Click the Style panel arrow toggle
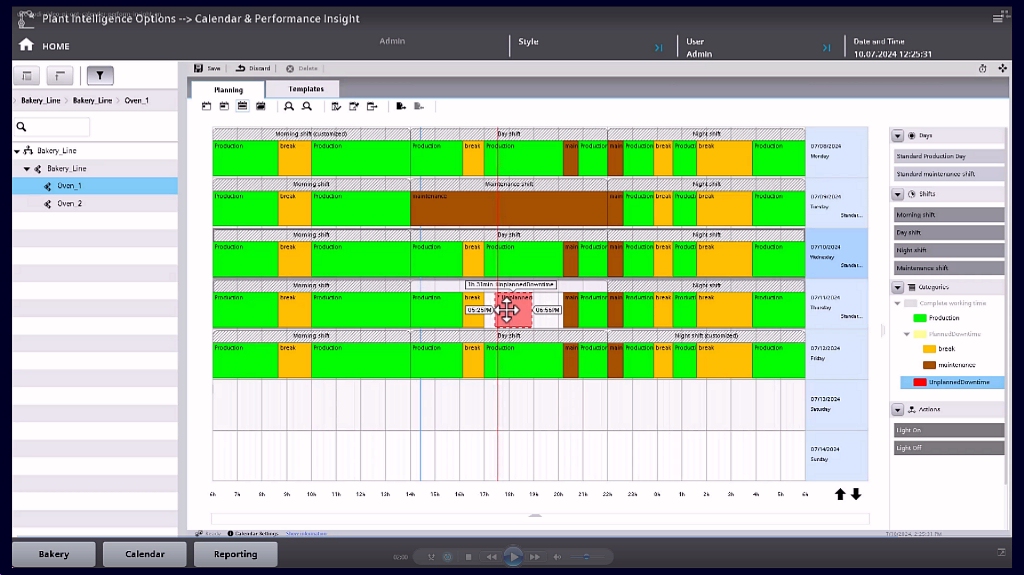 click(x=658, y=48)
